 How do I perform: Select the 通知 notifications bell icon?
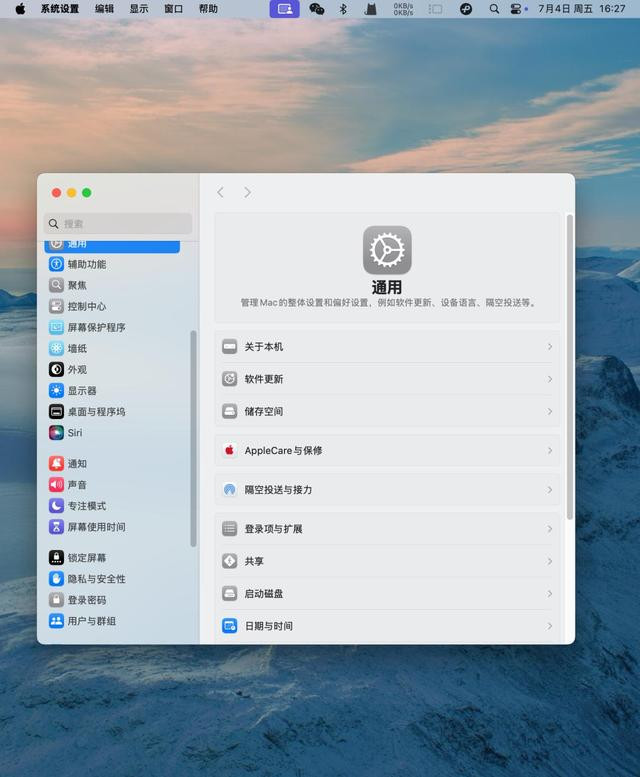pyautogui.click(x=56, y=463)
